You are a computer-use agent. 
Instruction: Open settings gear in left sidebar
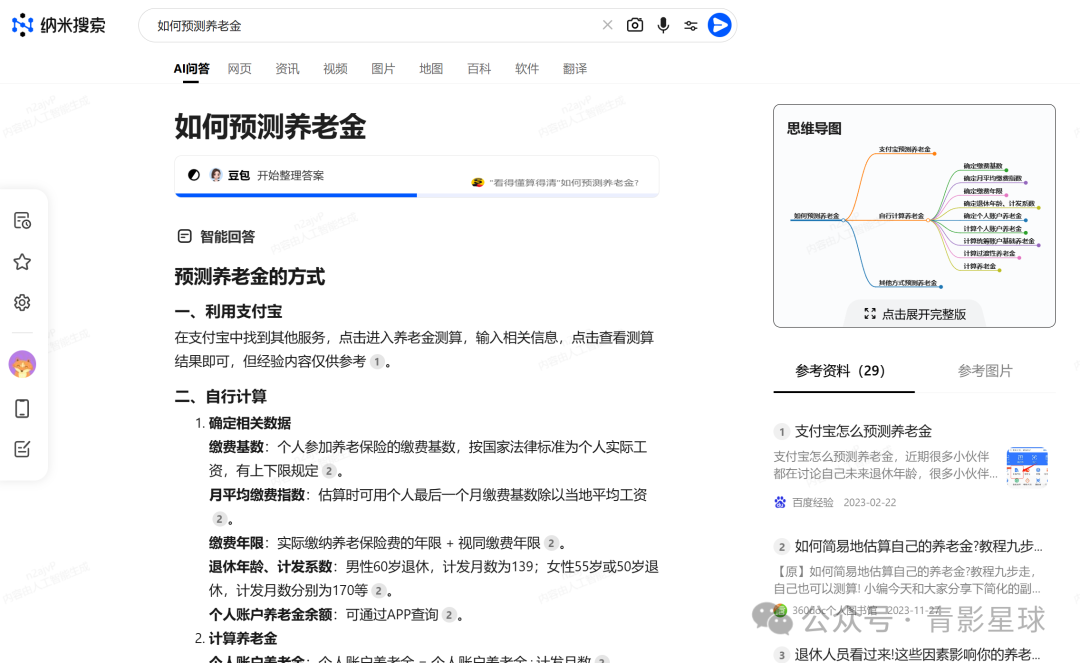click(x=22, y=302)
